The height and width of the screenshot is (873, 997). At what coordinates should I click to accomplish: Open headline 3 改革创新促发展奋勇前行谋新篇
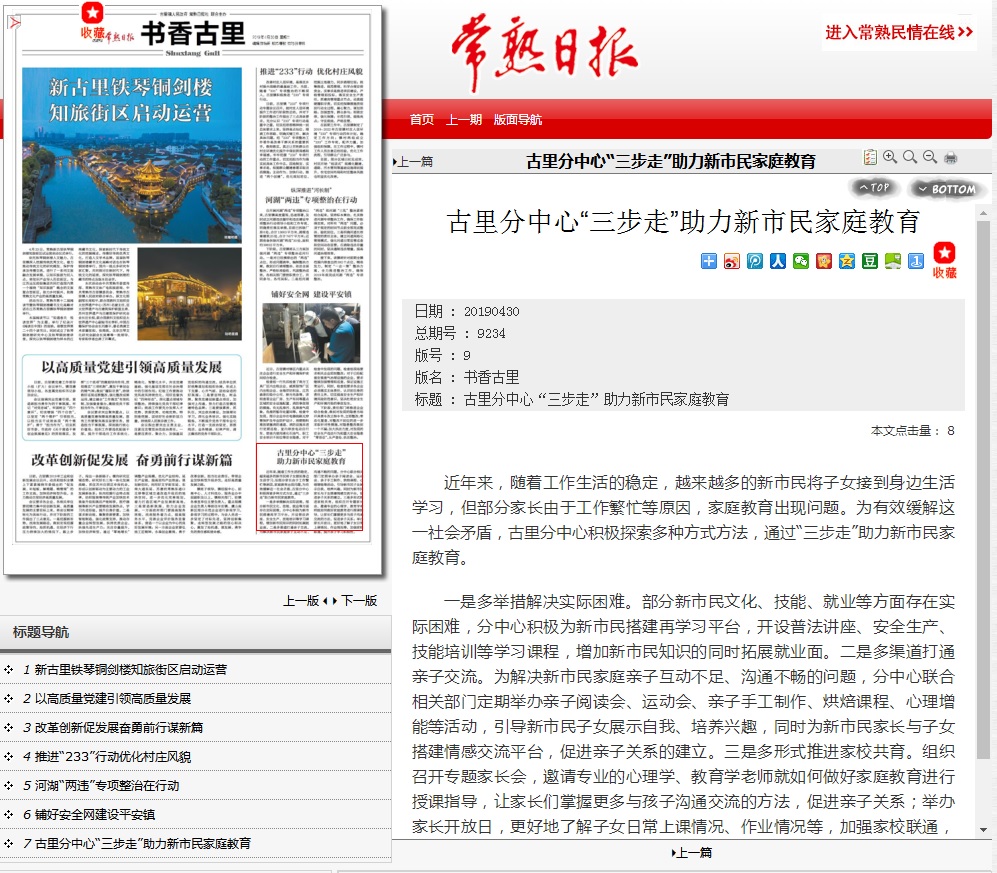coord(118,728)
